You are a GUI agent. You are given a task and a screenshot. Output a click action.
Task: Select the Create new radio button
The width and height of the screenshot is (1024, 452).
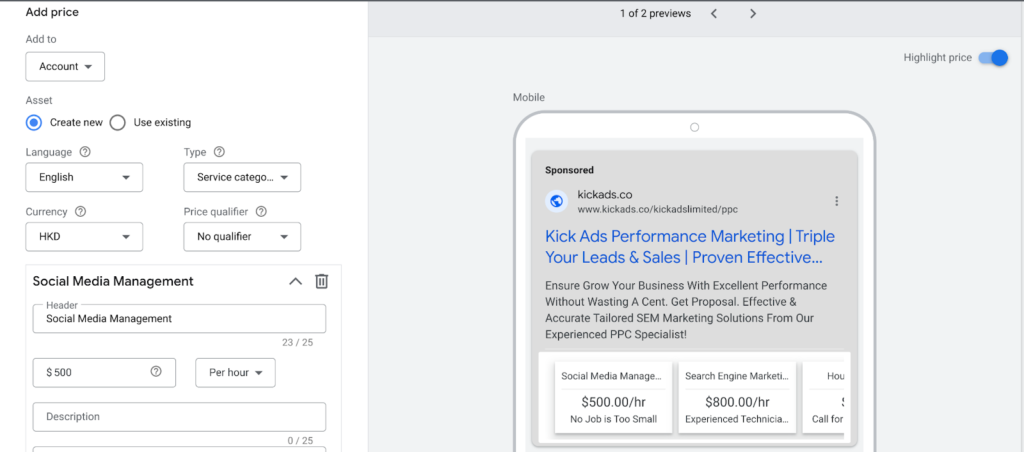tap(34, 123)
